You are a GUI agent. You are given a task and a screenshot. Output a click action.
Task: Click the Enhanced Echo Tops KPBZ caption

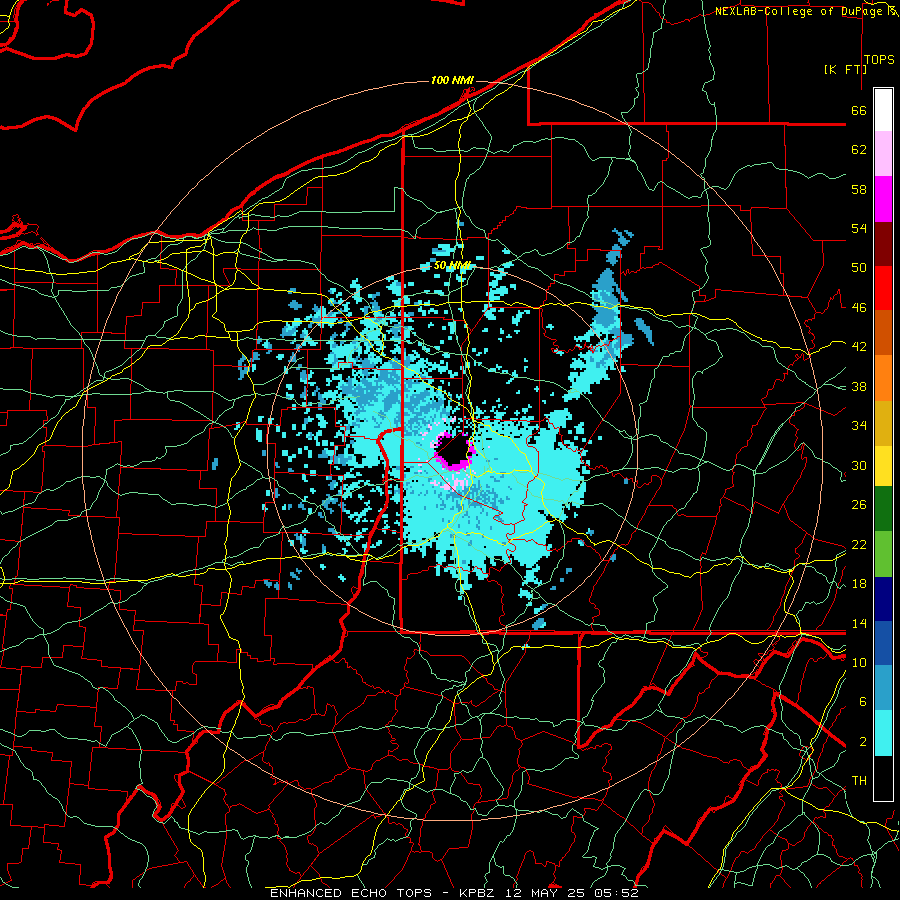tap(454, 893)
